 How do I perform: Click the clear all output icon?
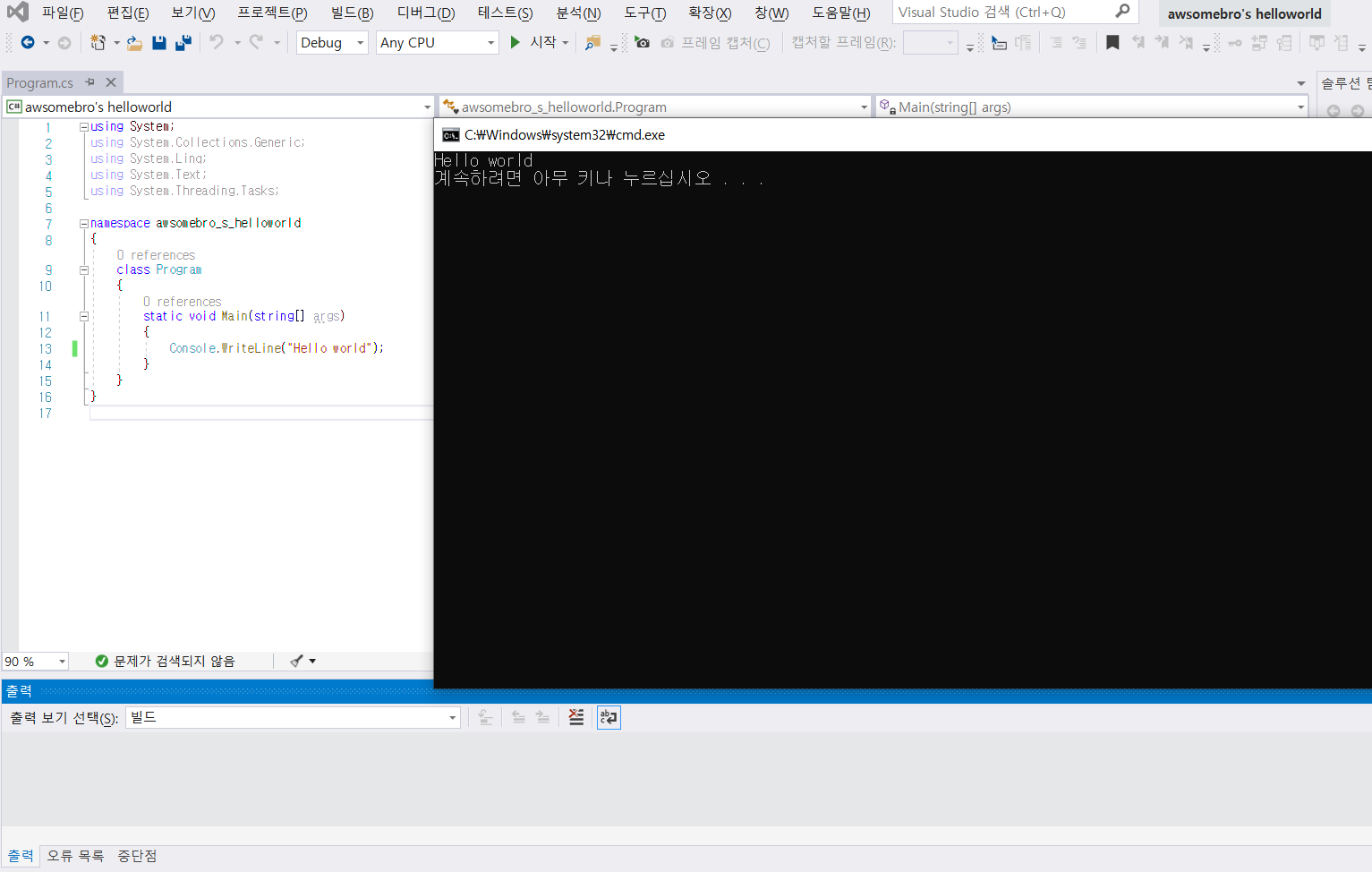click(576, 717)
